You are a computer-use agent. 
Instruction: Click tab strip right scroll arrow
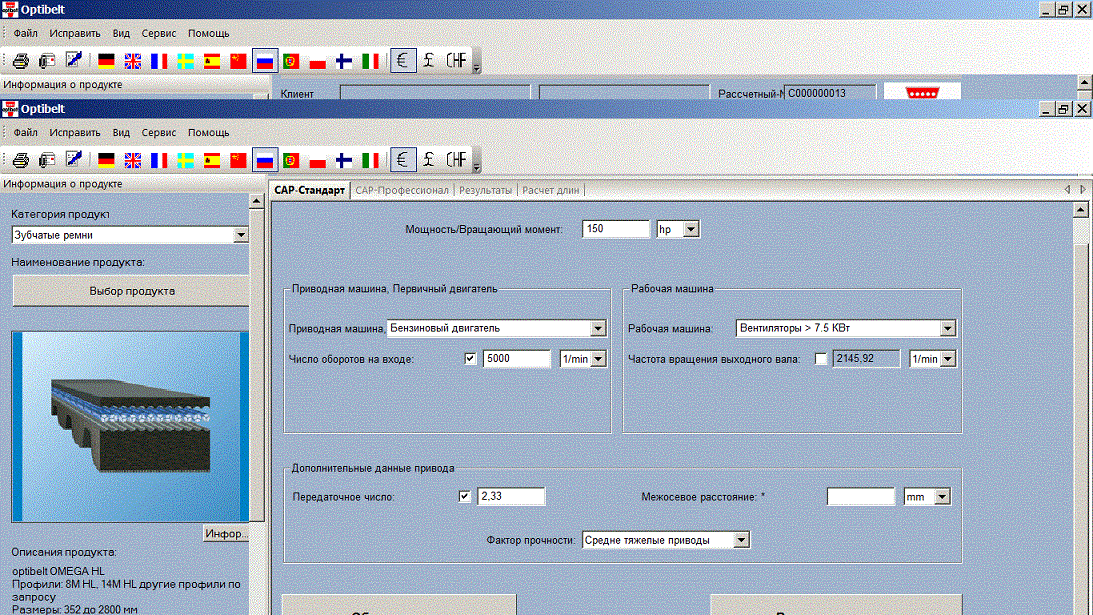click(1083, 190)
